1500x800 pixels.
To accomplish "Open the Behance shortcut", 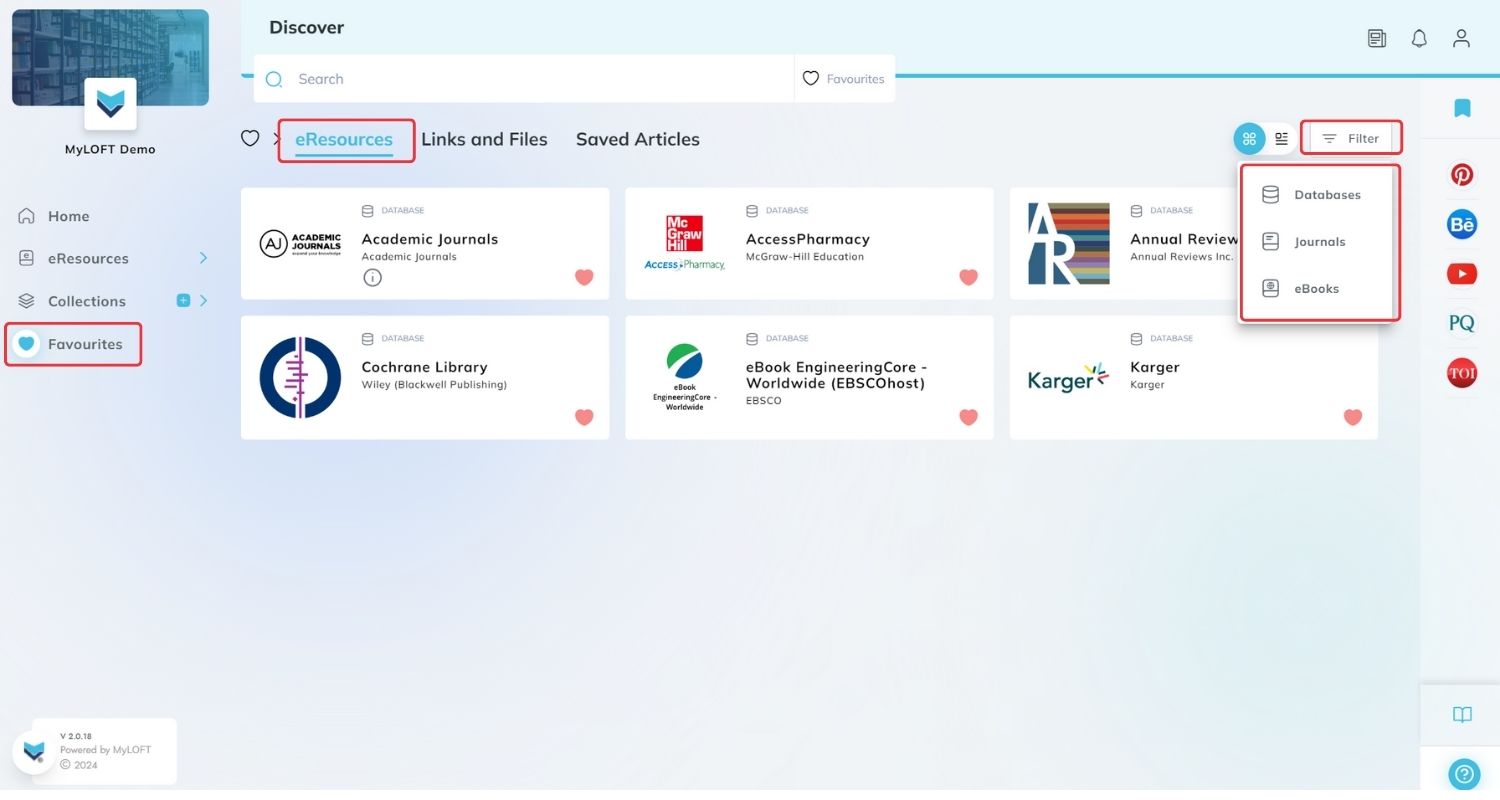I will (1462, 224).
